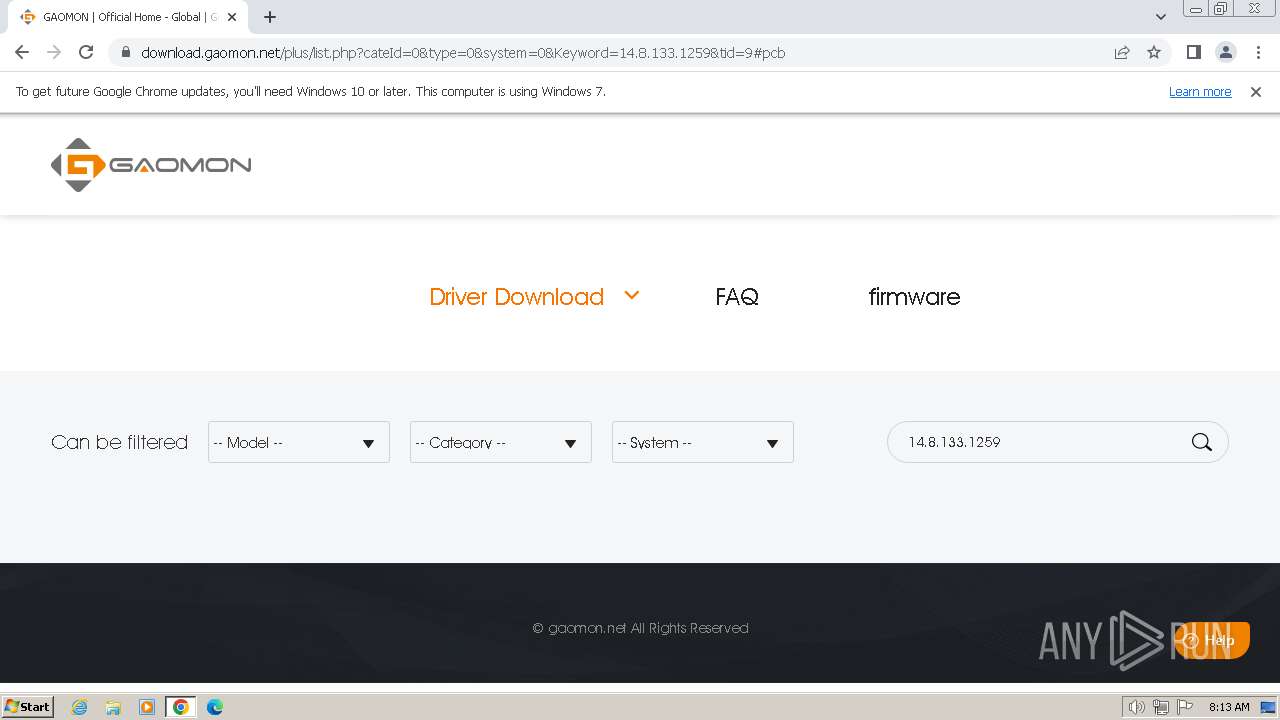Open Windows Explorer folder from taskbar

pyautogui.click(x=113, y=707)
